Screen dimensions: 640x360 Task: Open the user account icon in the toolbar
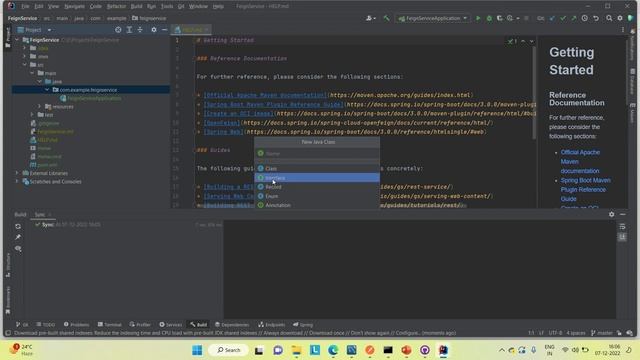click(x=370, y=18)
